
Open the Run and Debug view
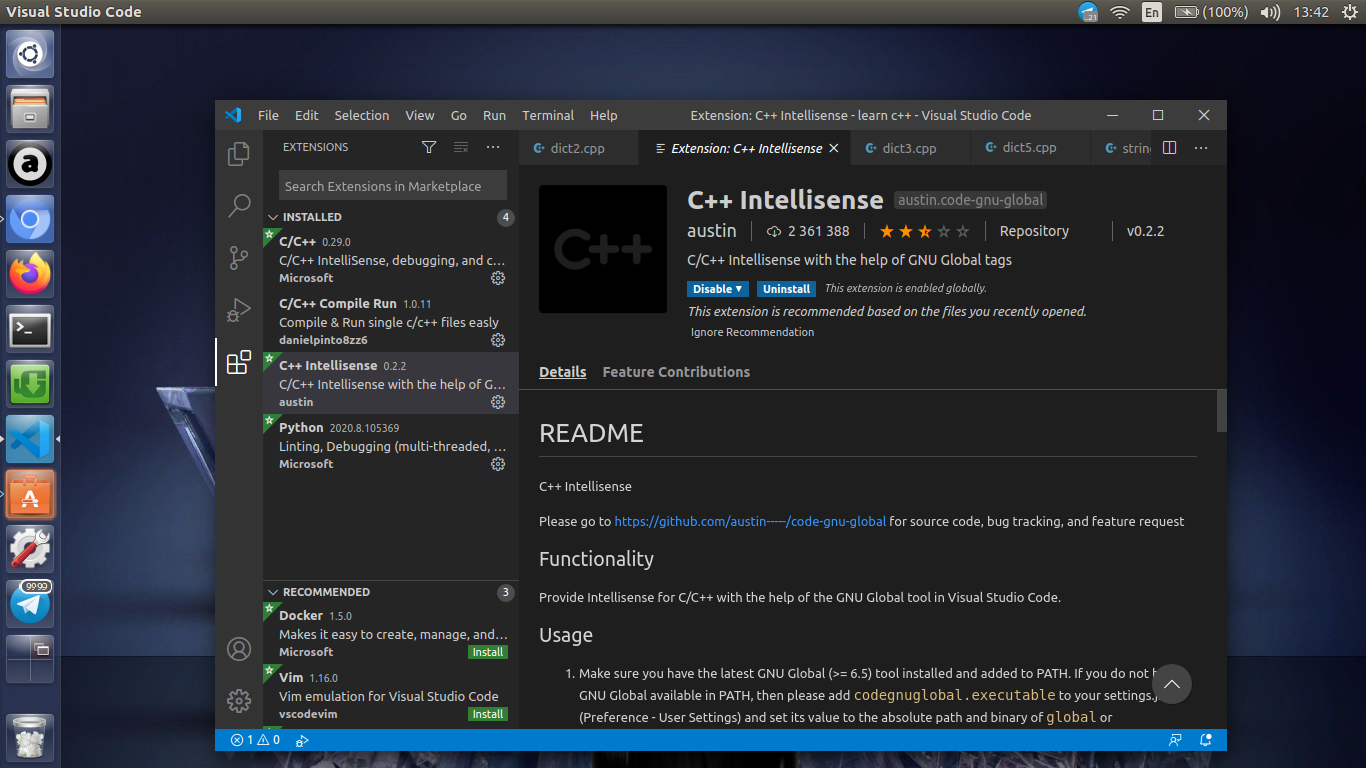239,310
